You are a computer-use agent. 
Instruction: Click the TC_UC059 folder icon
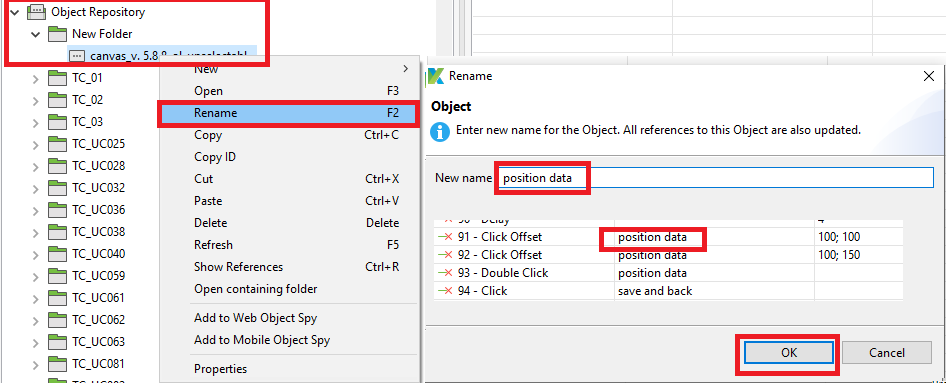click(x=57, y=276)
